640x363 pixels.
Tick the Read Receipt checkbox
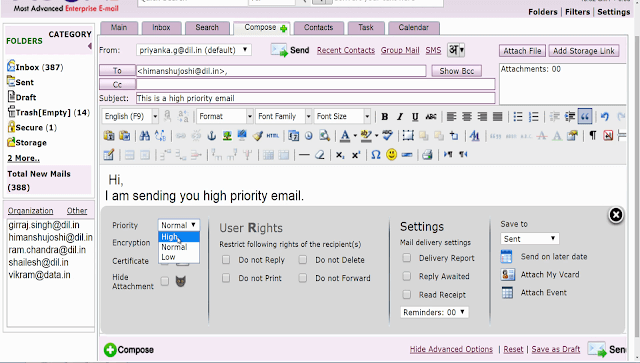pyautogui.click(x=407, y=294)
